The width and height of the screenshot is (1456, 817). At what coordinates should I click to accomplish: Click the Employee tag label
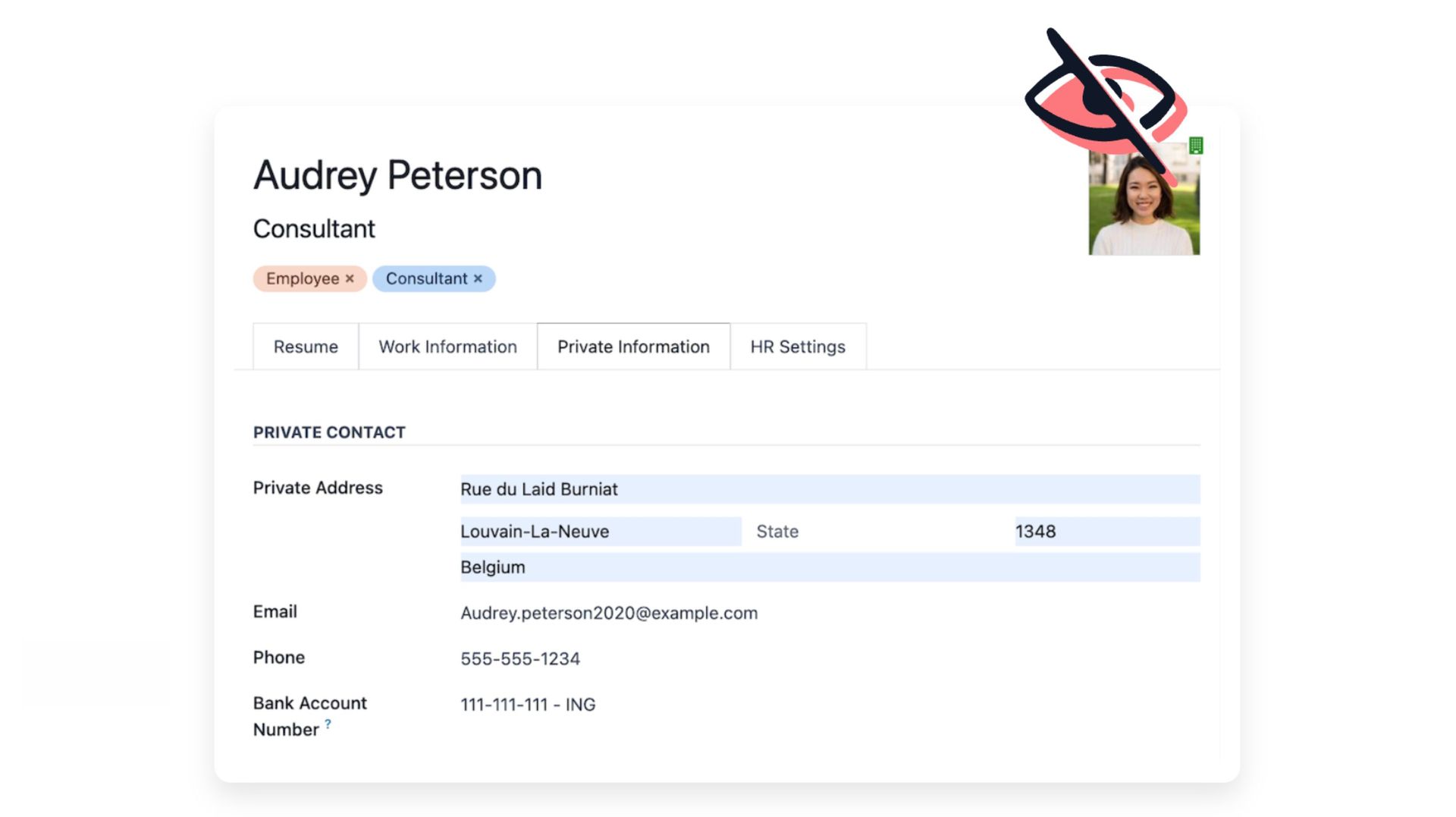pyautogui.click(x=302, y=278)
